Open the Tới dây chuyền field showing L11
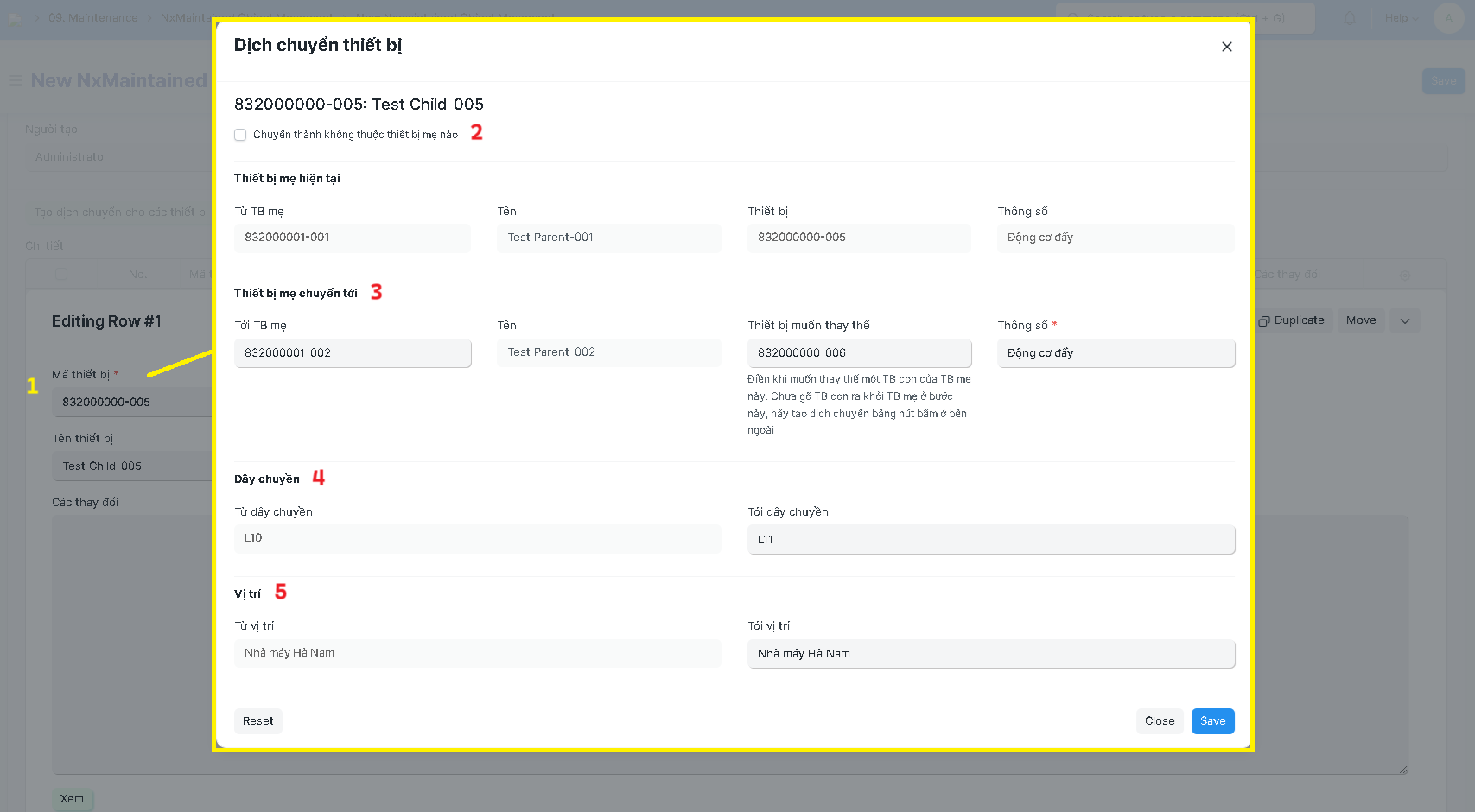The height and width of the screenshot is (812, 1475). pos(990,539)
